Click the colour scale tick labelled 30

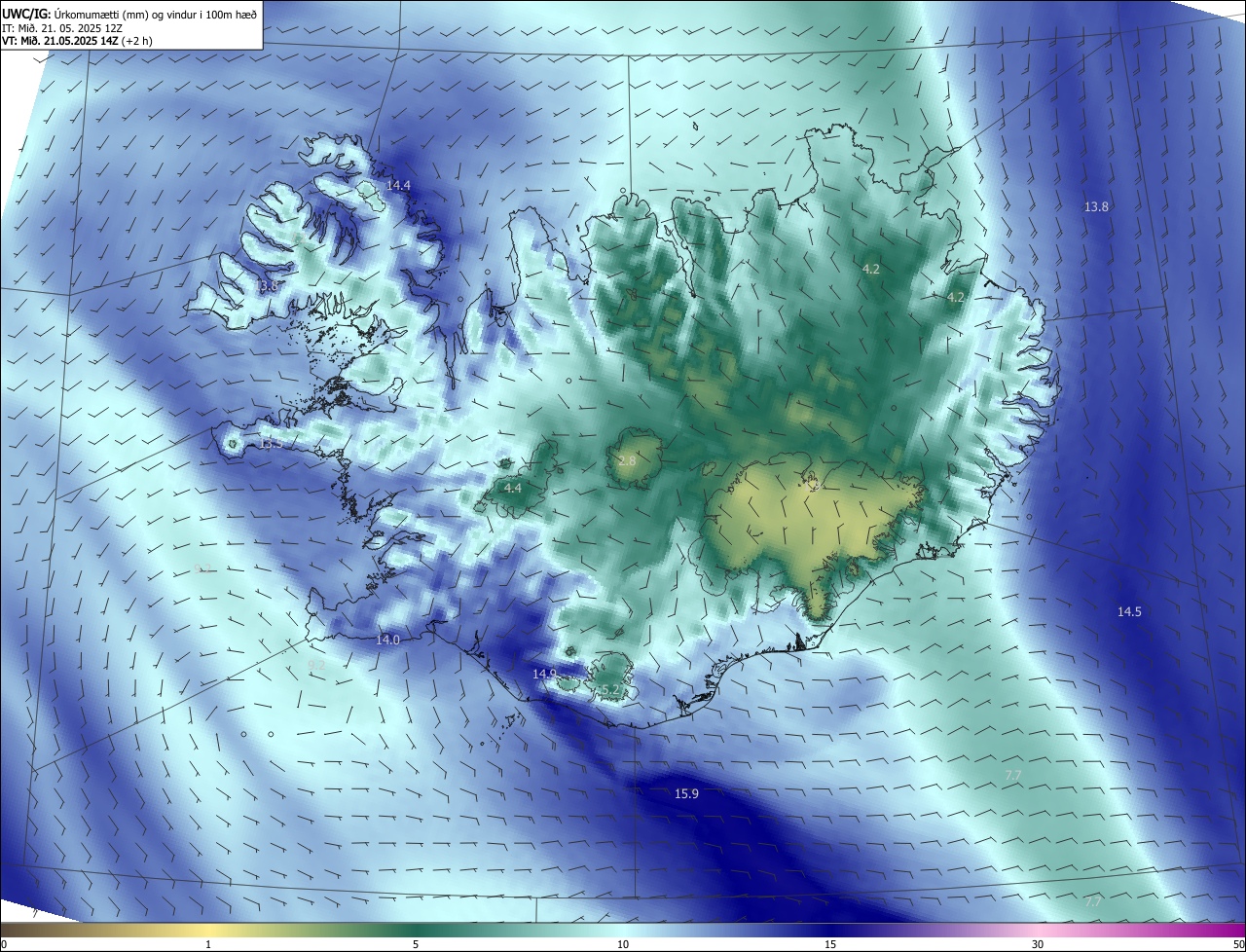coord(1038,944)
